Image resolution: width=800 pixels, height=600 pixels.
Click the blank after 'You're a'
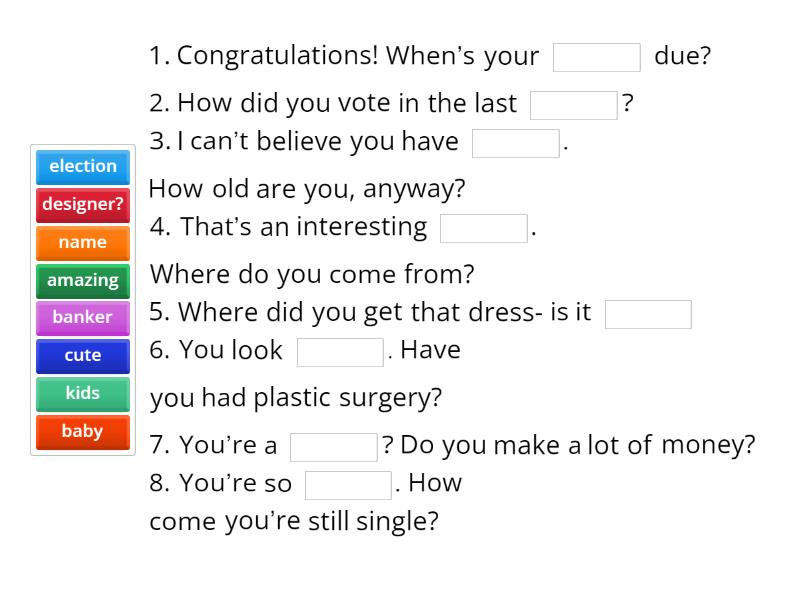point(333,445)
